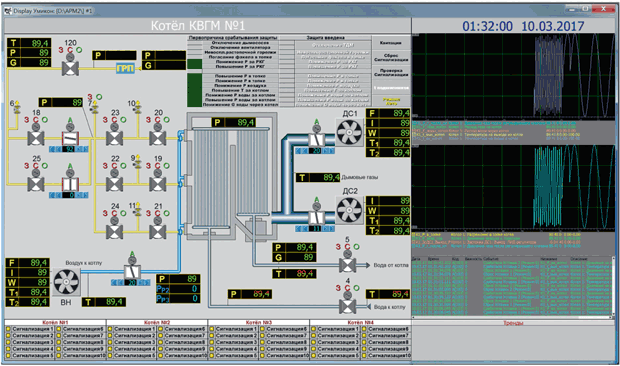Switch to the Котёл №4 tab
The image size is (620, 366).
tap(360, 323)
